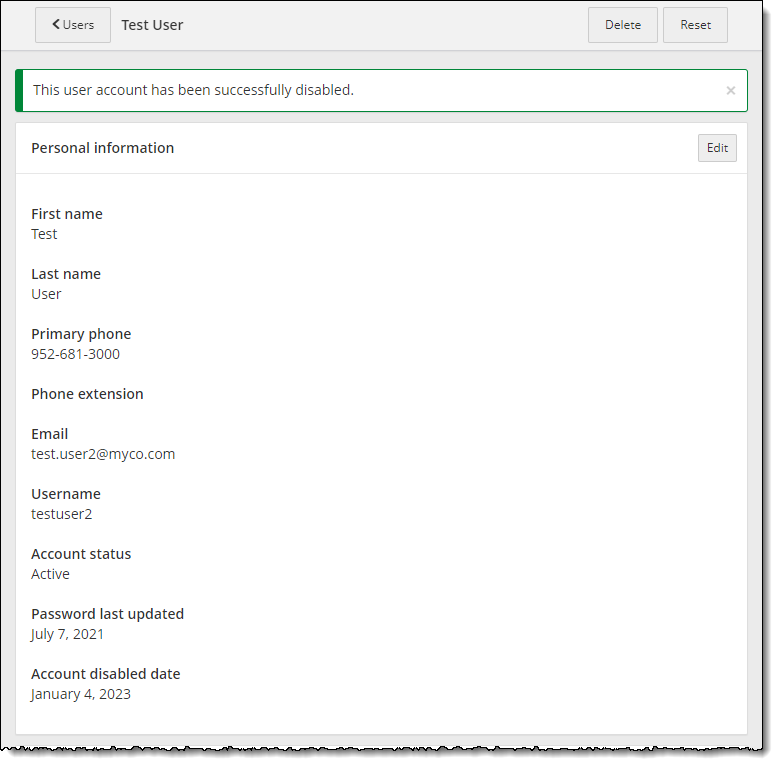Click the First name value Test
This screenshot has height=766, width=778.
(44, 234)
